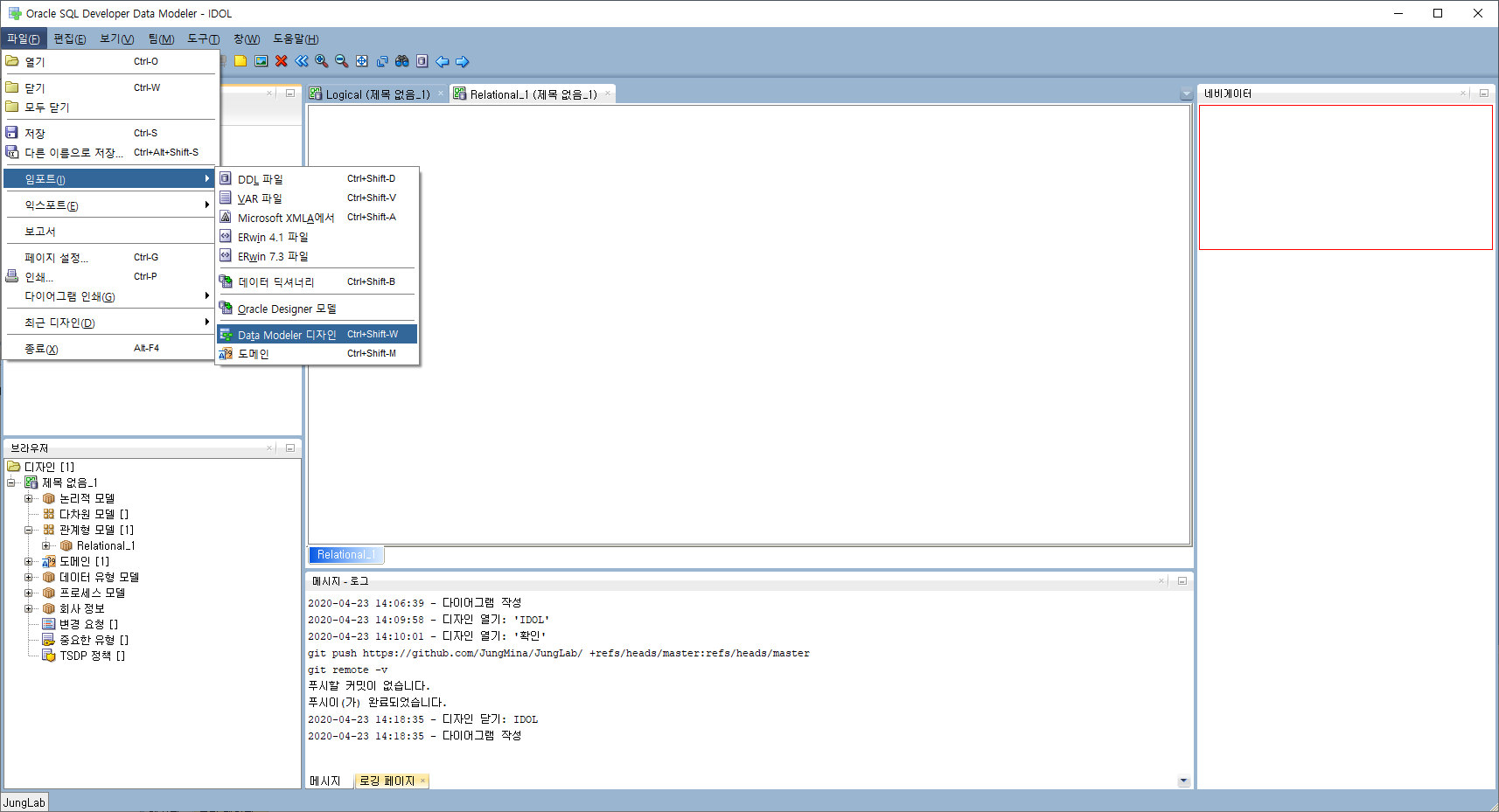Expand the 논리적 모델 tree node
The height and width of the screenshot is (812, 1499).
(x=29, y=498)
